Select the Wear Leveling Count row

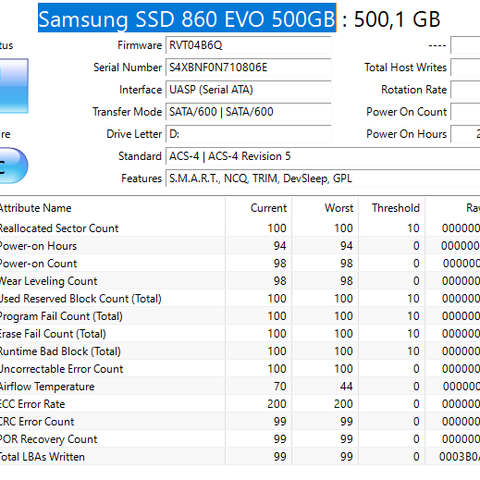240,281
